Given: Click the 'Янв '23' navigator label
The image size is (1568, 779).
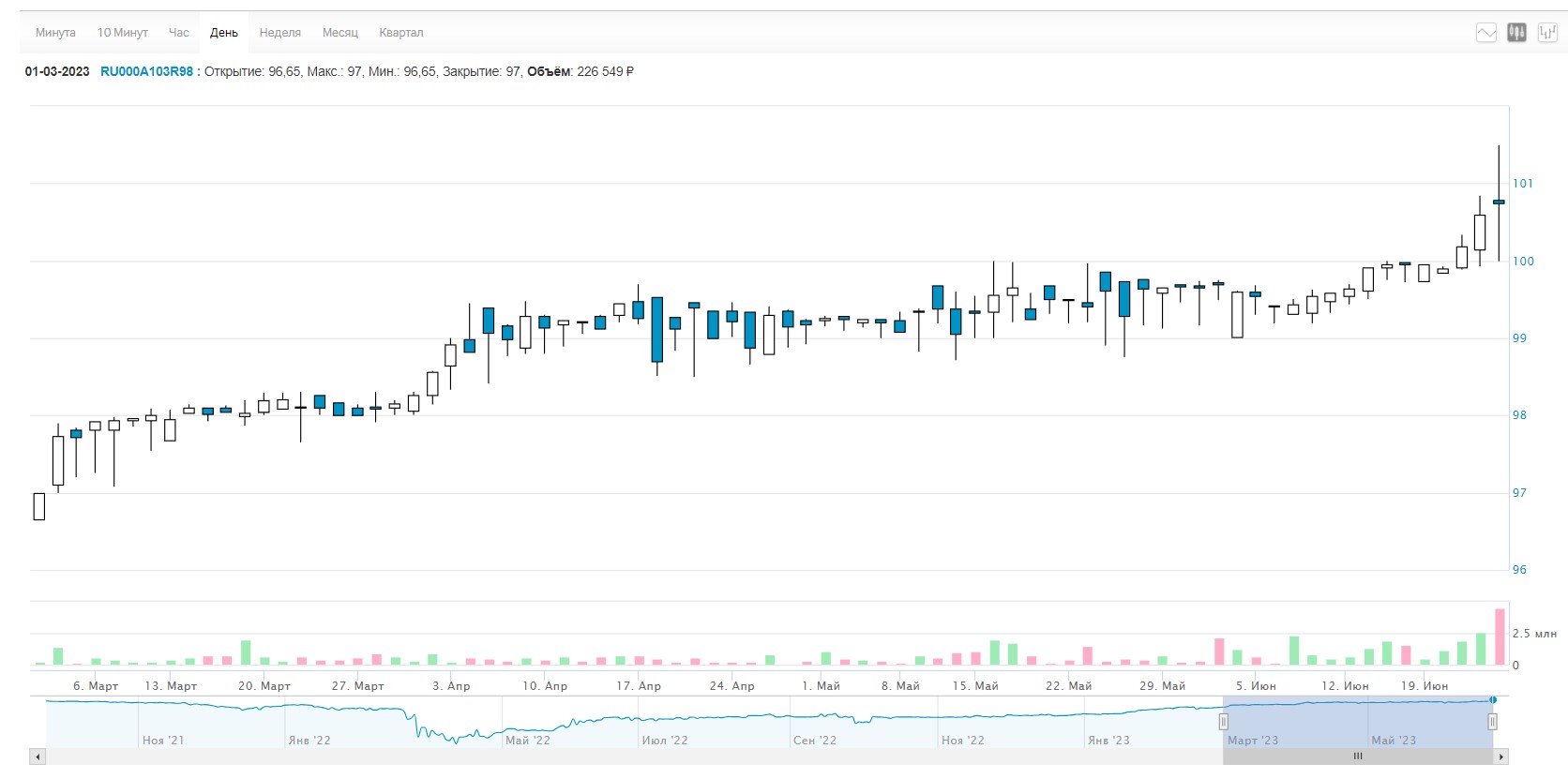Looking at the screenshot, I should [x=1108, y=741].
